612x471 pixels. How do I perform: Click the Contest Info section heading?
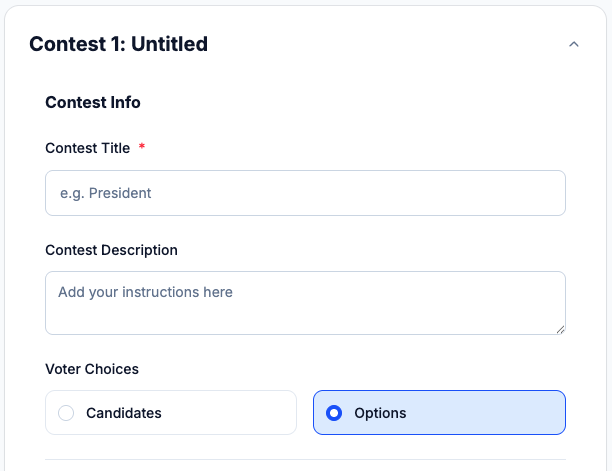93,102
